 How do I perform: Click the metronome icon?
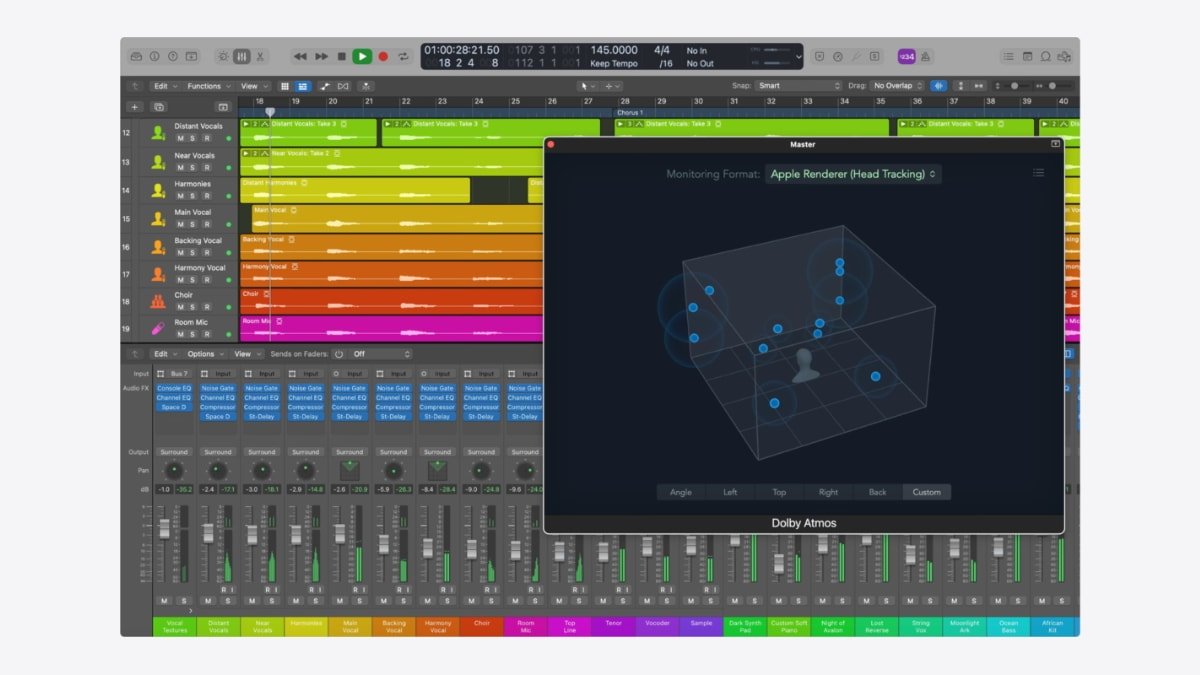tap(926, 57)
